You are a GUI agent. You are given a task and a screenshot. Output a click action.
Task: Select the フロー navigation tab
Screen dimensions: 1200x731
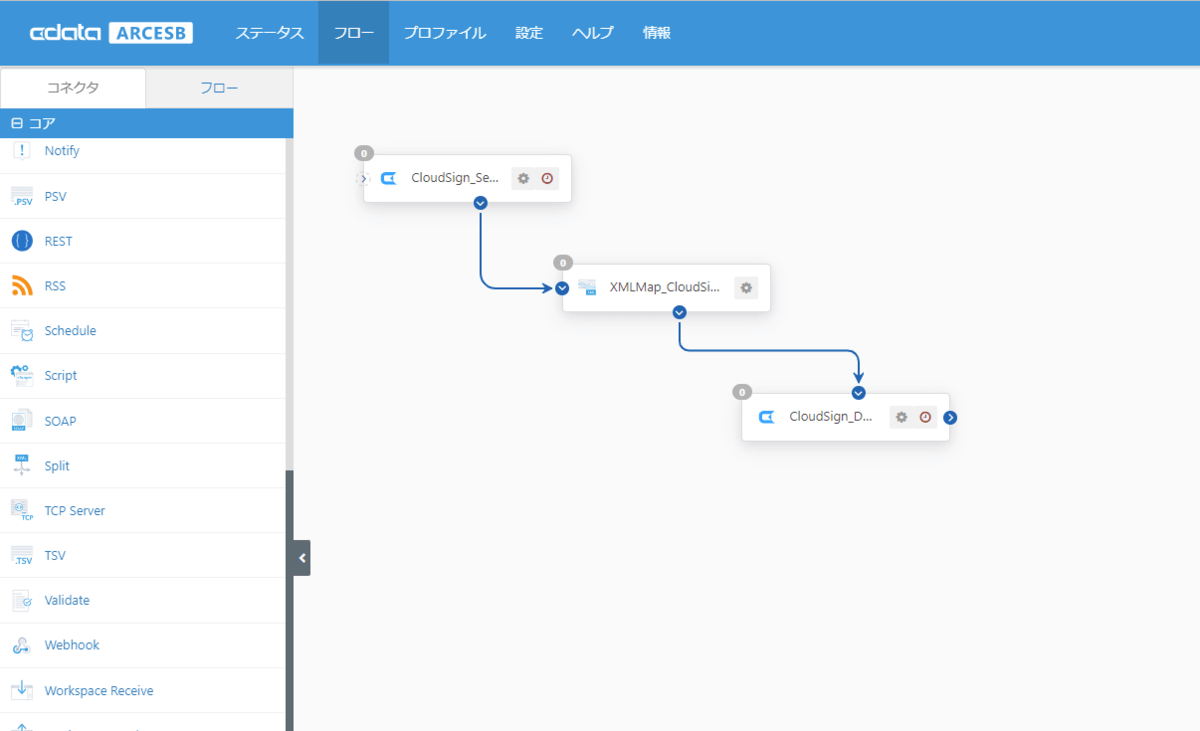point(353,33)
